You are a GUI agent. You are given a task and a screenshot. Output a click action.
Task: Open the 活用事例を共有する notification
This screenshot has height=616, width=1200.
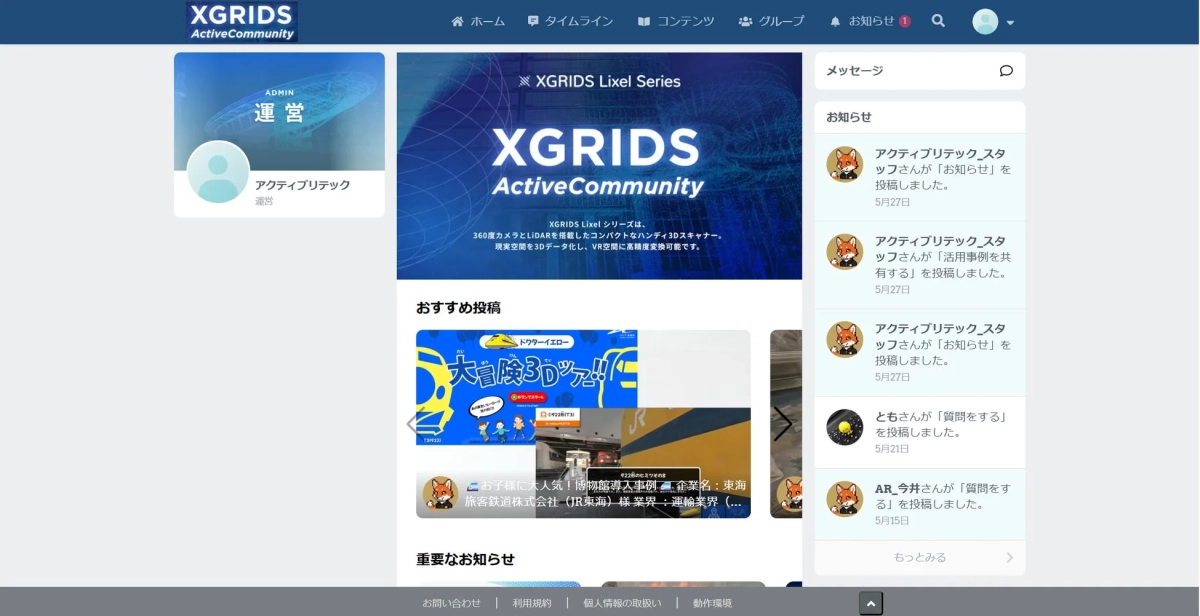coord(920,265)
